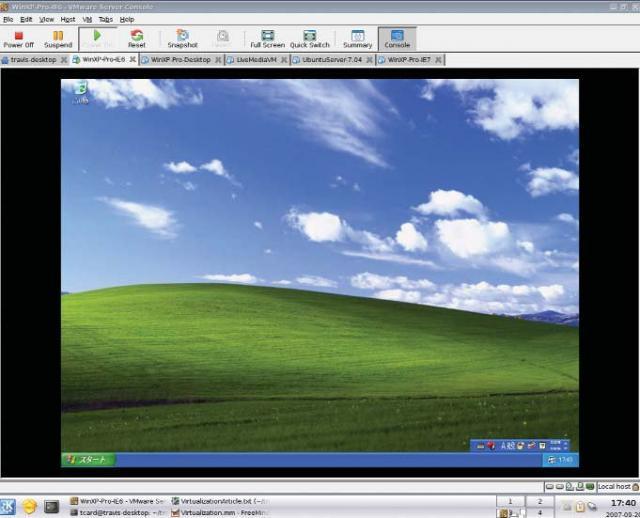Close the travis-desktop tab
This screenshot has width=640, height=518.
tap(64, 60)
